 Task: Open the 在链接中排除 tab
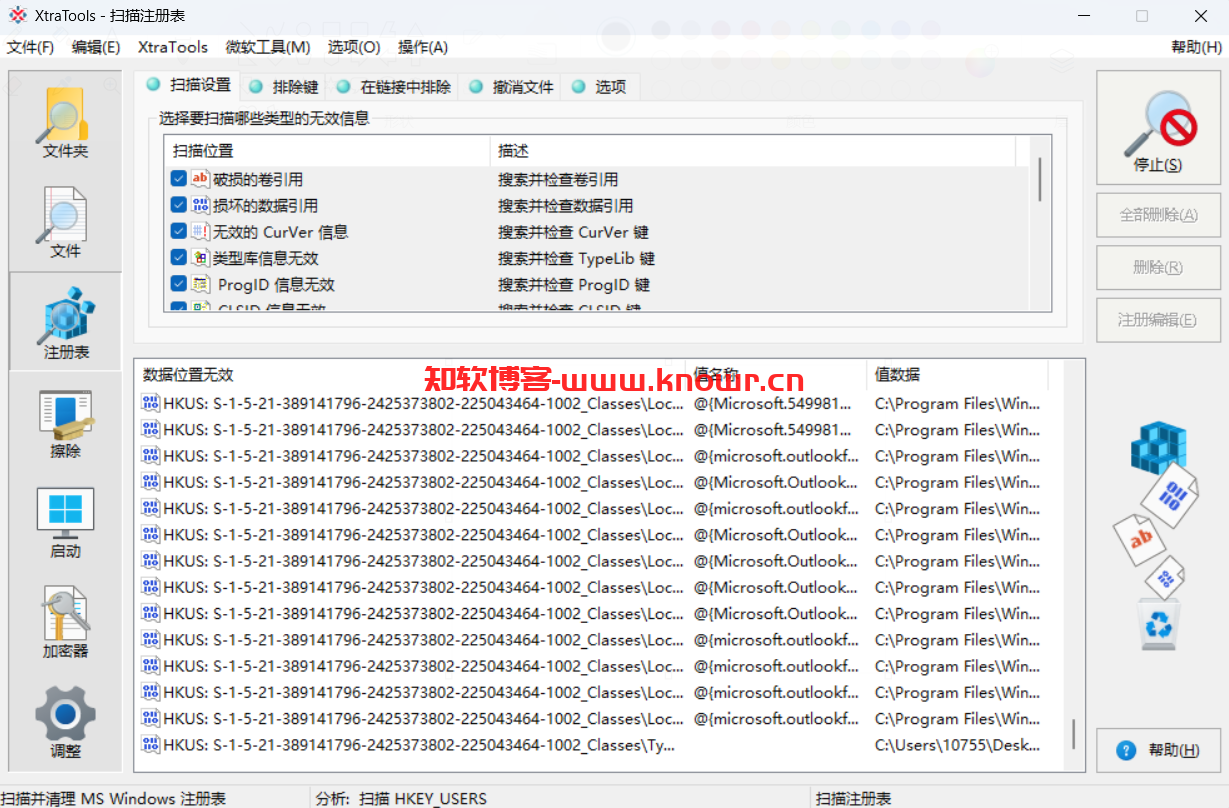click(393, 87)
